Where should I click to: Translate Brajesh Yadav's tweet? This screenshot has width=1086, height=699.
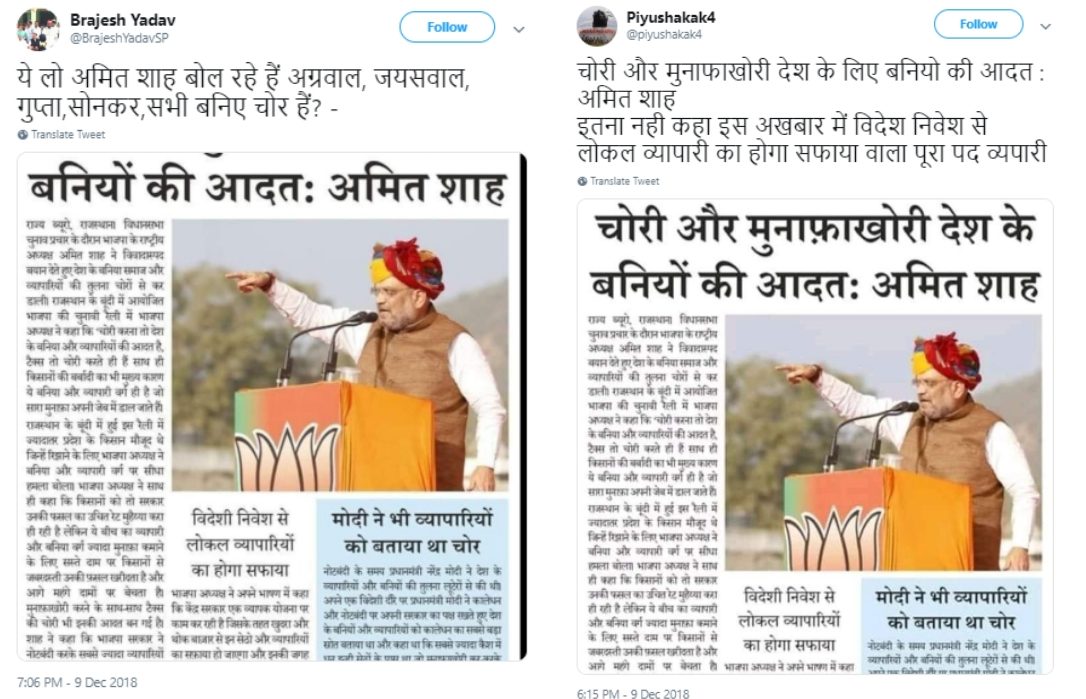tap(68, 134)
